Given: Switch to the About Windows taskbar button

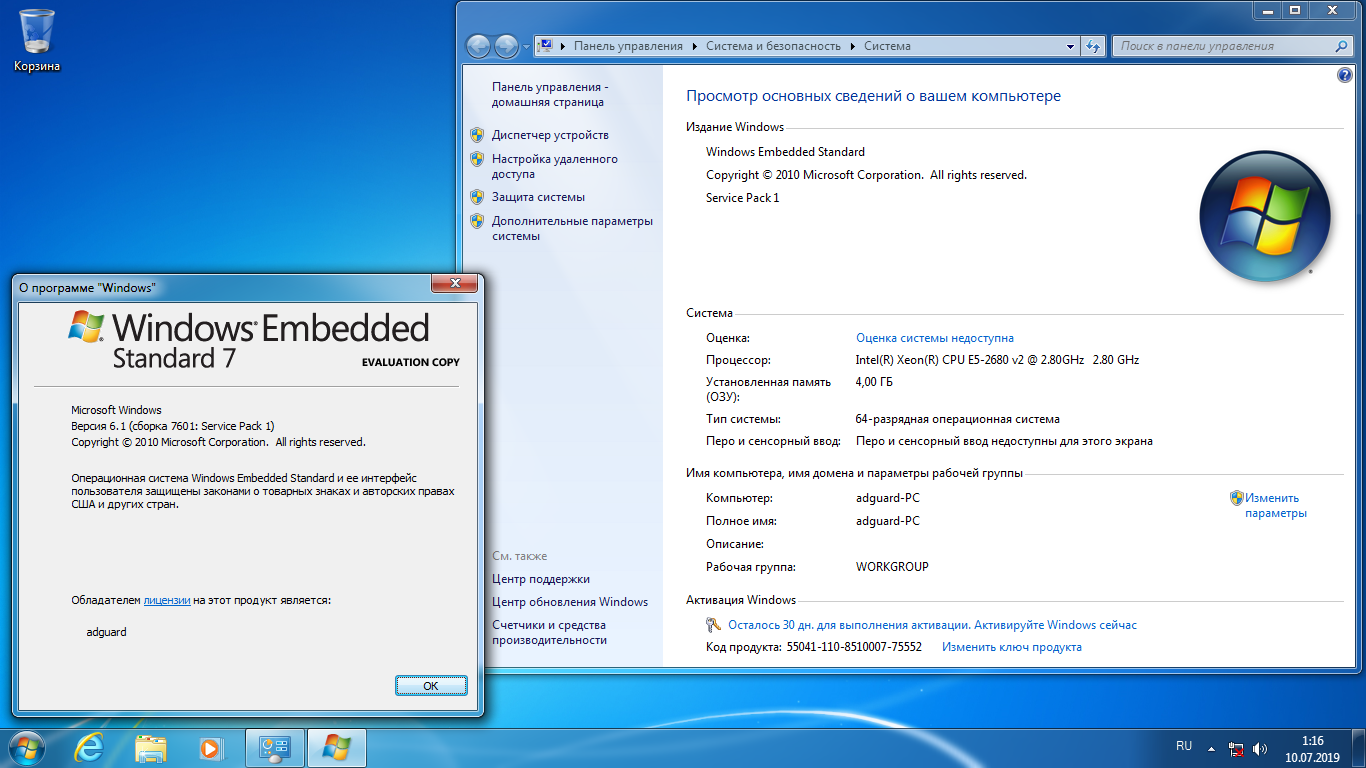Looking at the screenshot, I should pyautogui.click(x=337, y=747).
